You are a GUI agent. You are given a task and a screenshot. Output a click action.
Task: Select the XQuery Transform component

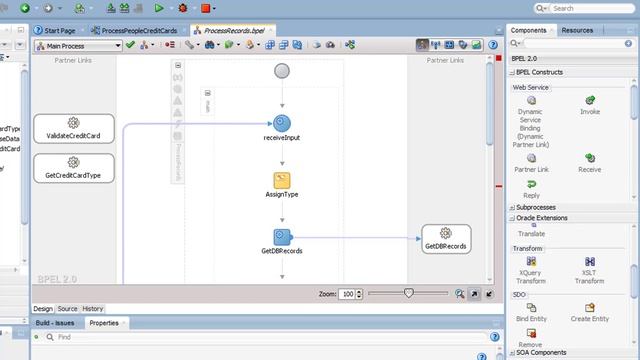531,270
